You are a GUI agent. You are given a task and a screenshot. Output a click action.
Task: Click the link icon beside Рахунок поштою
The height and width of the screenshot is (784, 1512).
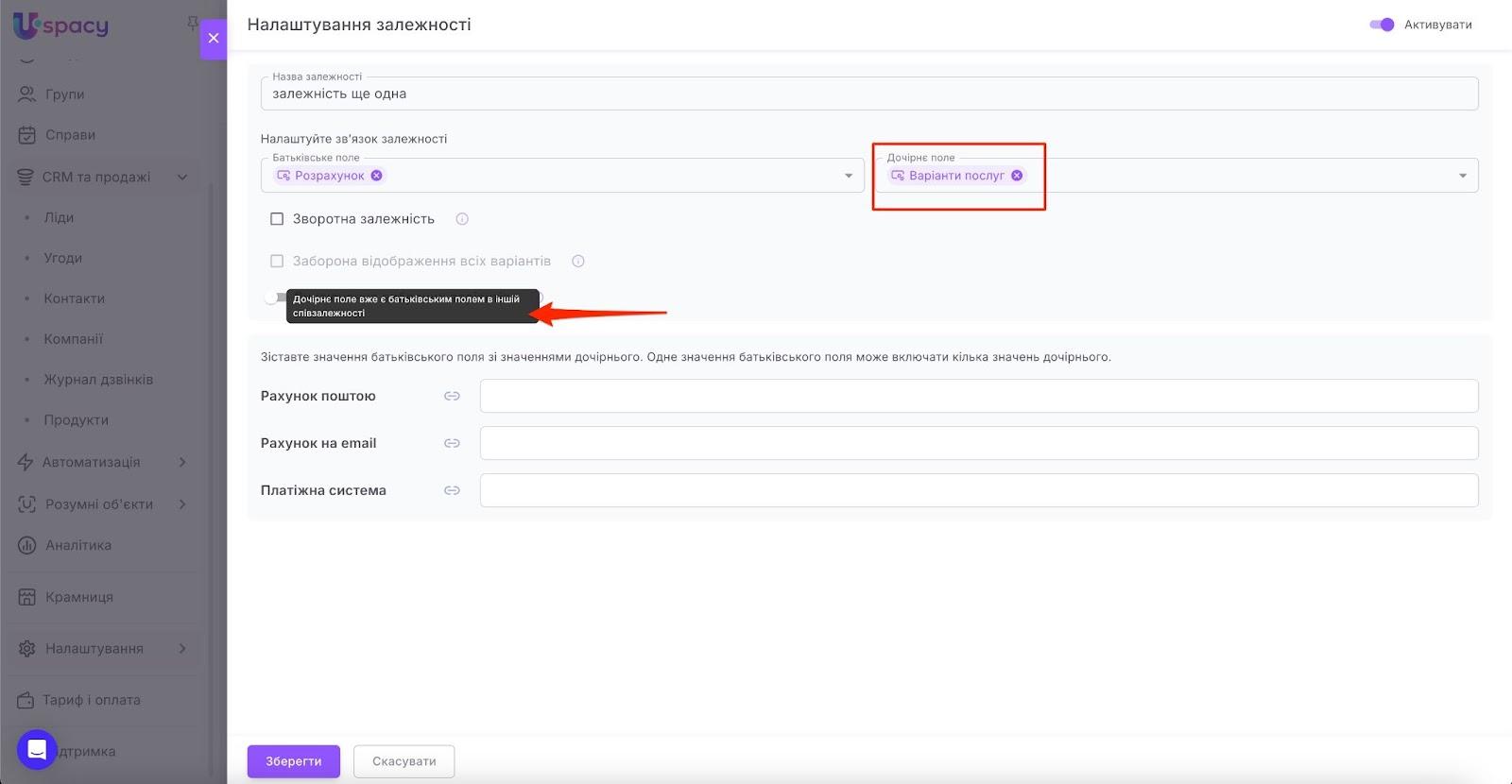pos(452,396)
